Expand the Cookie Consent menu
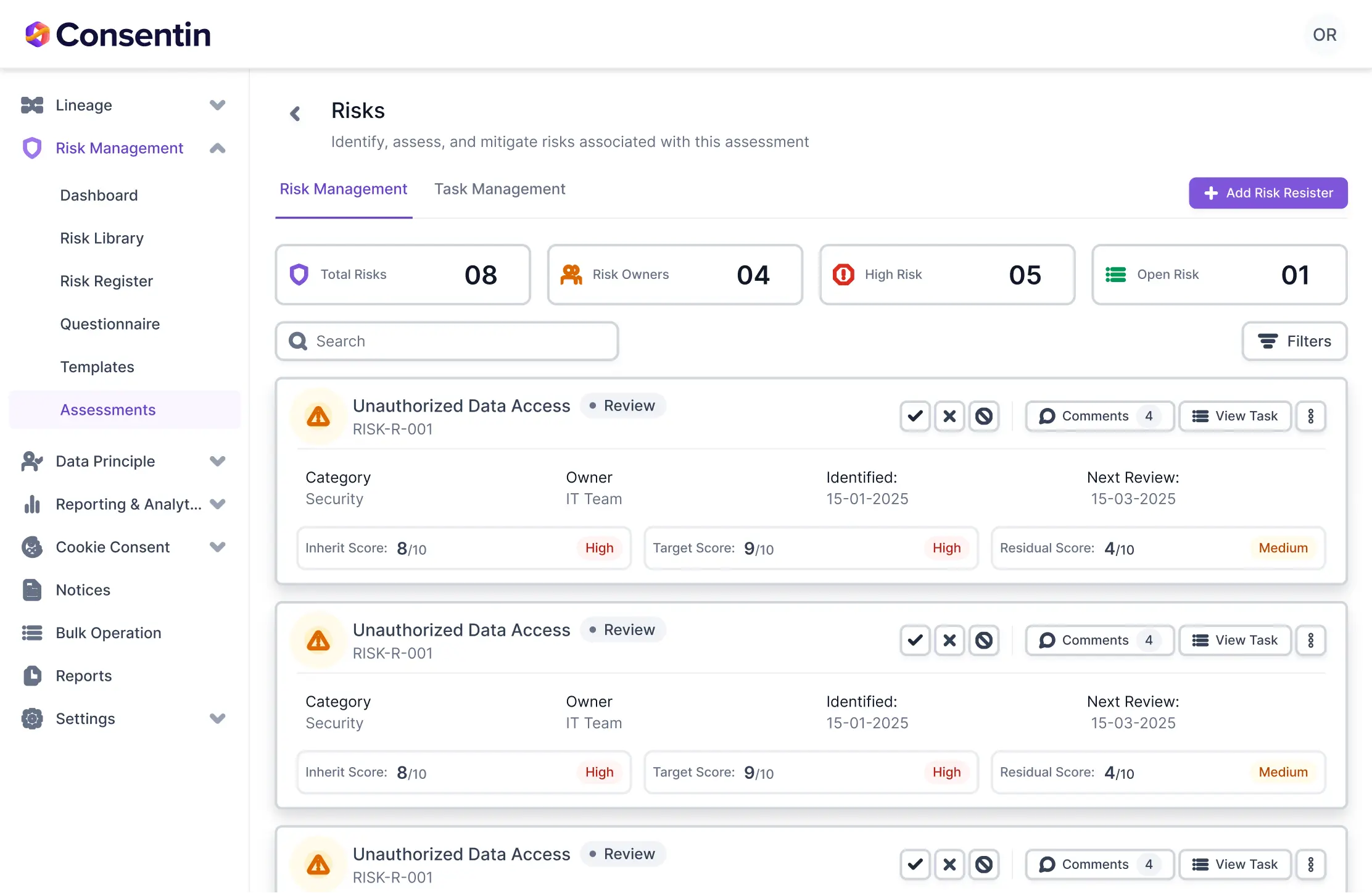 [x=217, y=547]
